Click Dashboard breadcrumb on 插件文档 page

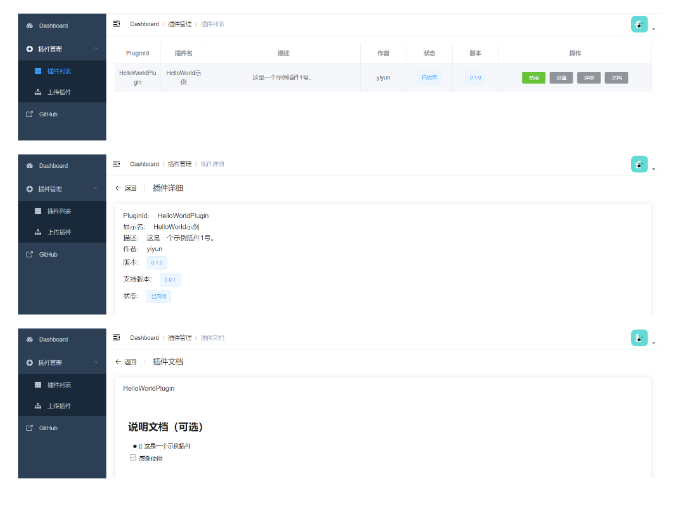coord(144,338)
